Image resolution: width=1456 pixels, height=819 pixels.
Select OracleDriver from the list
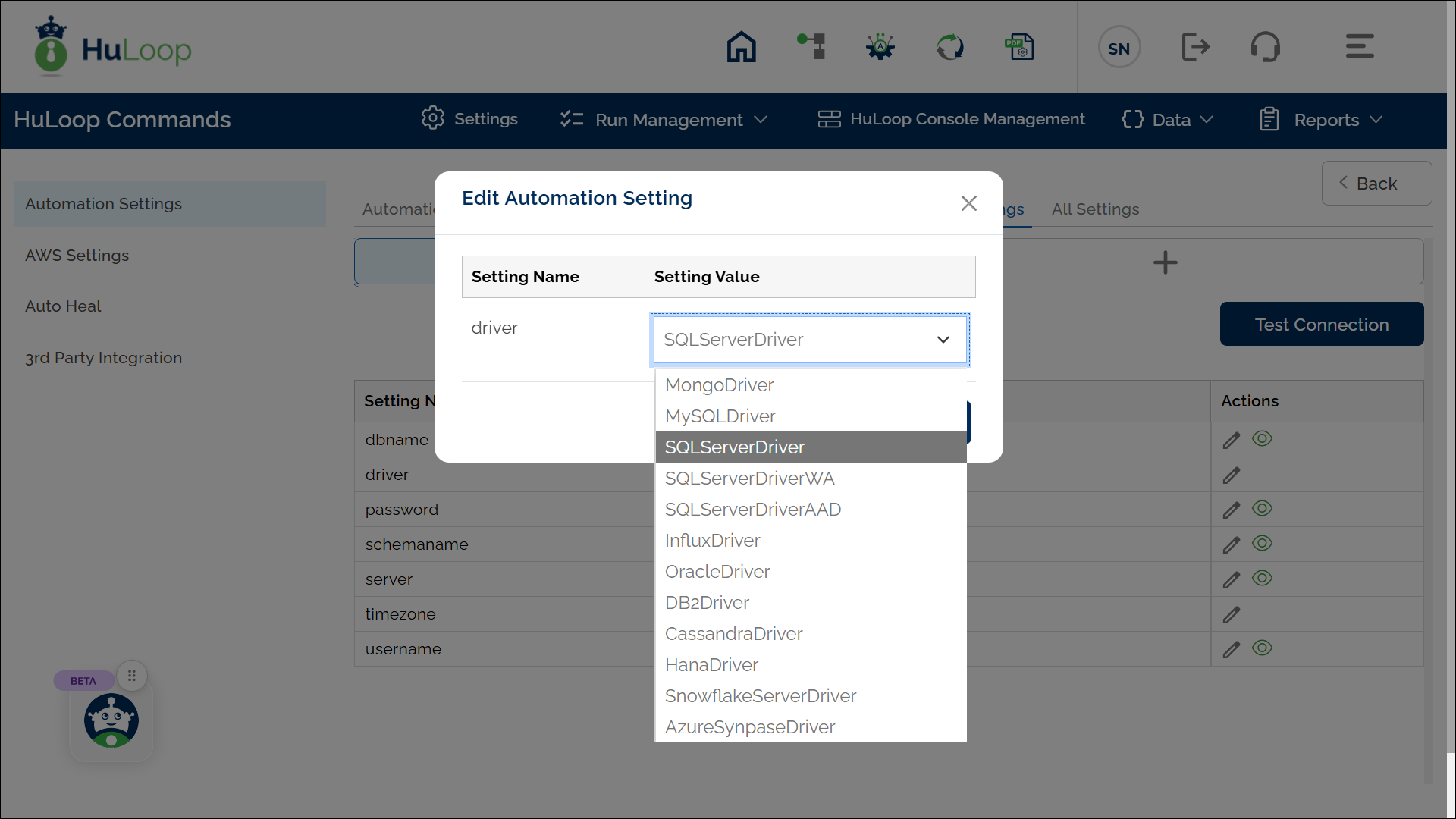717,572
